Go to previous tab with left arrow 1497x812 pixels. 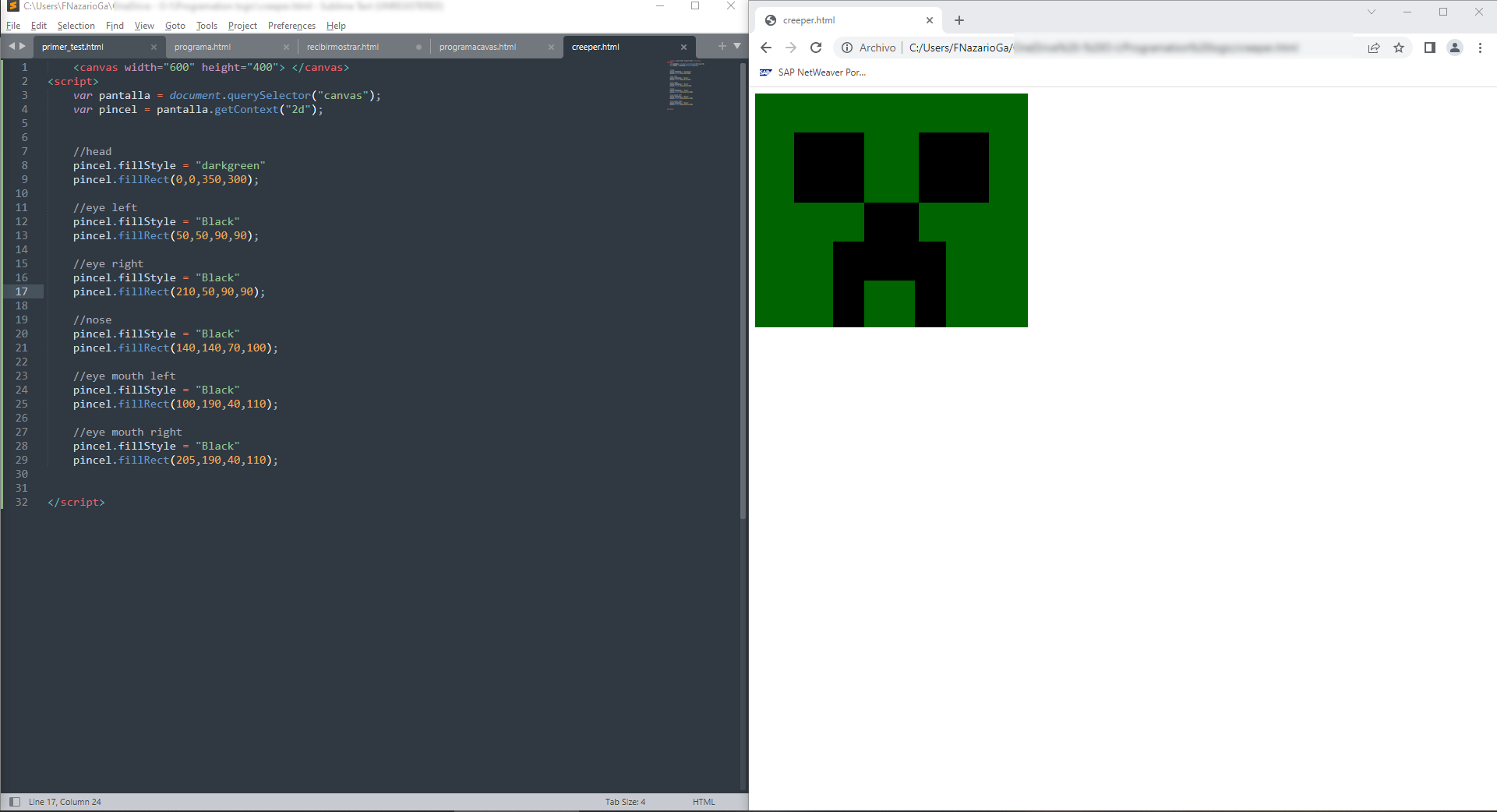pyautogui.click(x=12, y=47)
